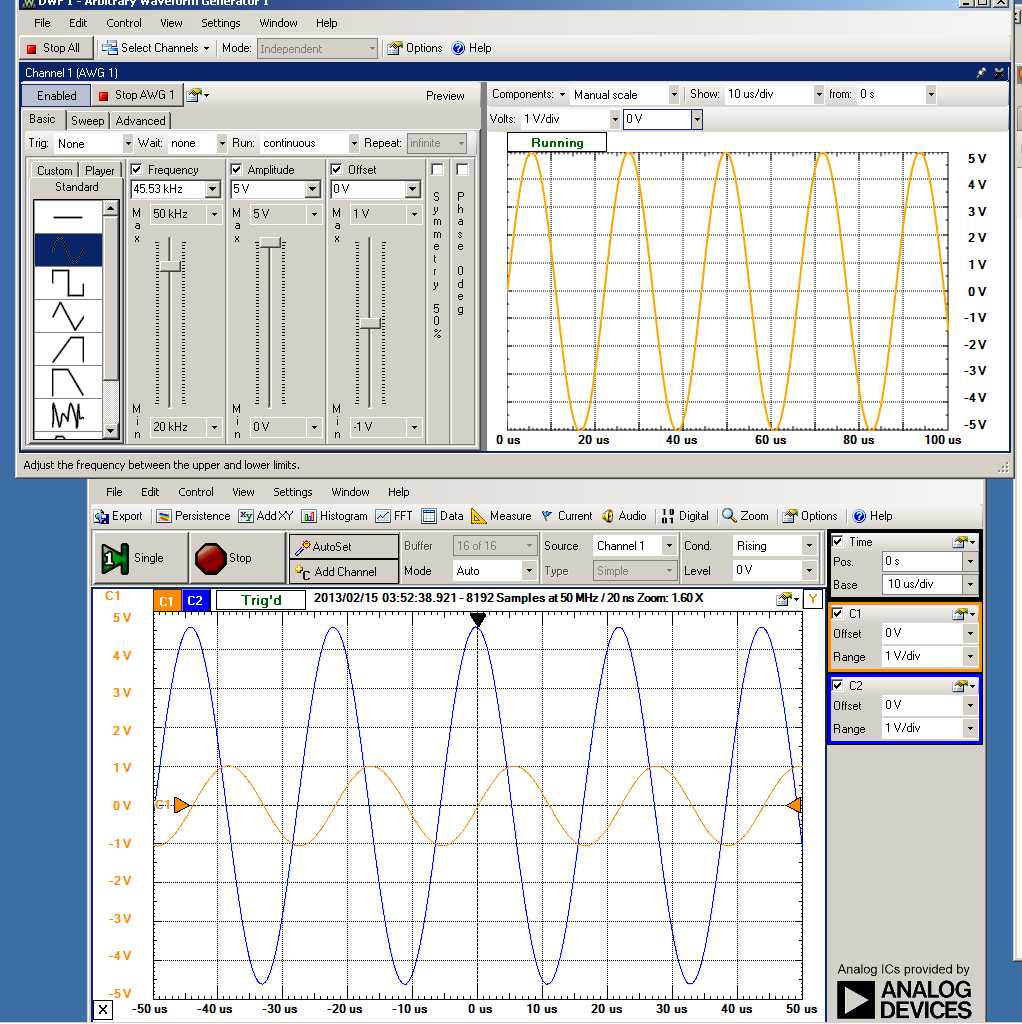Open the Time Base 10 us/div dropdown

(969, 585)
